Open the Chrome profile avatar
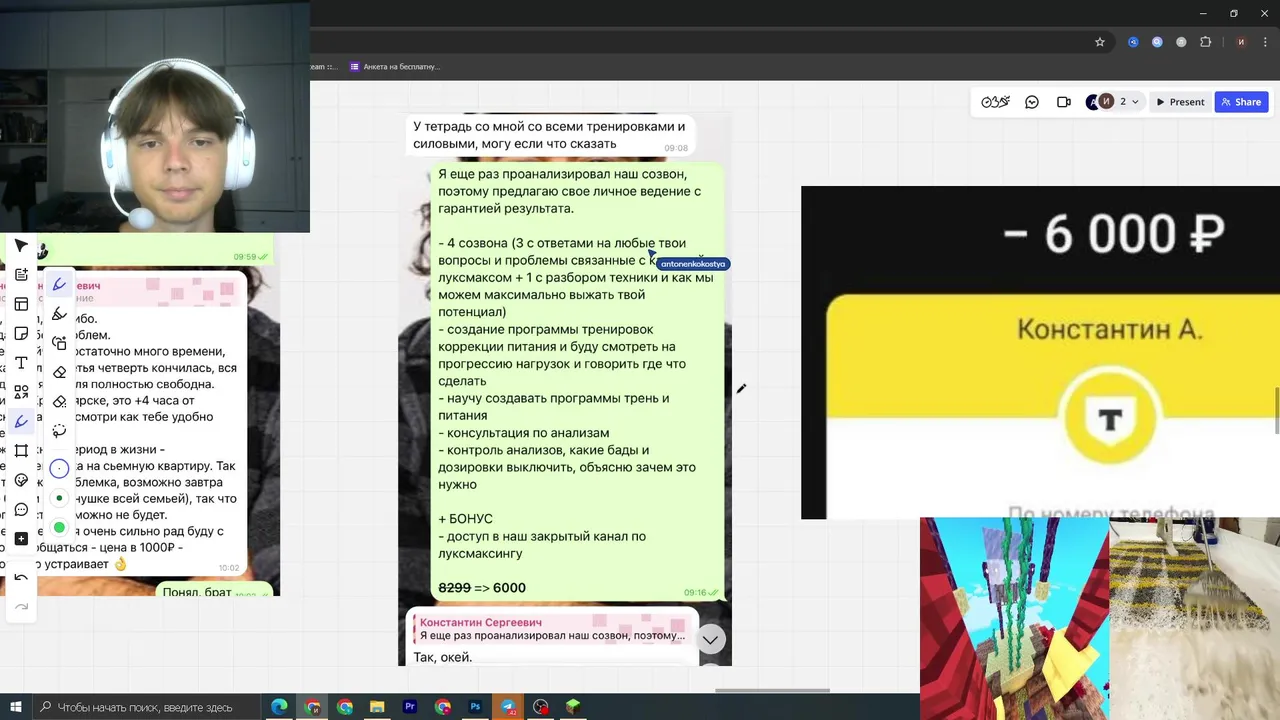The image size is (1280, 720). pos(1241,42)
